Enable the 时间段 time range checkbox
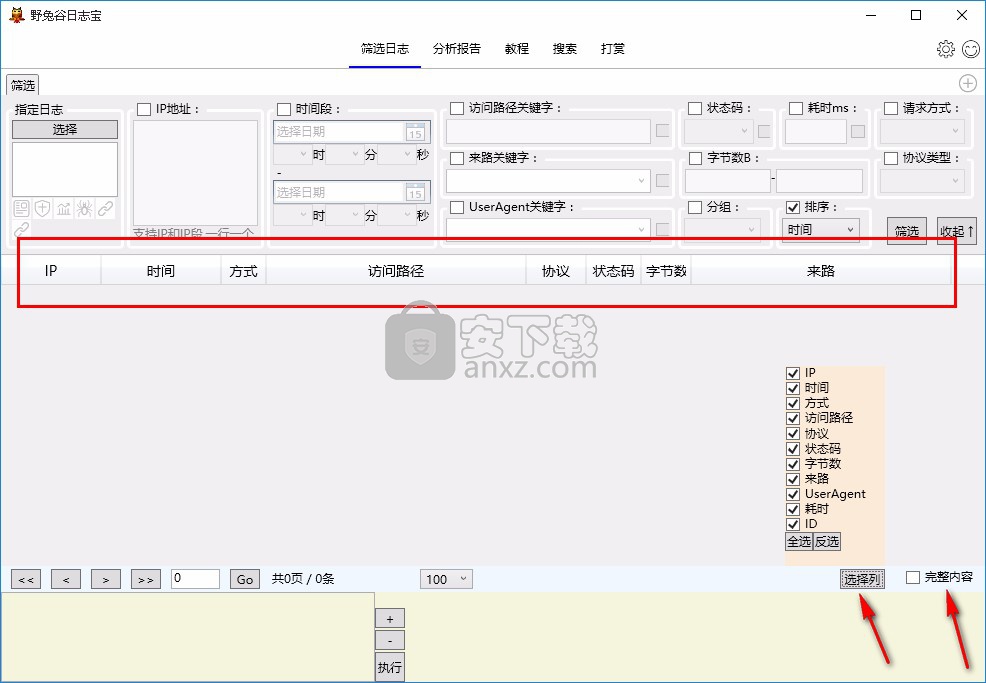The height and width of the screenshot is (683, 986). coord(284,109)
